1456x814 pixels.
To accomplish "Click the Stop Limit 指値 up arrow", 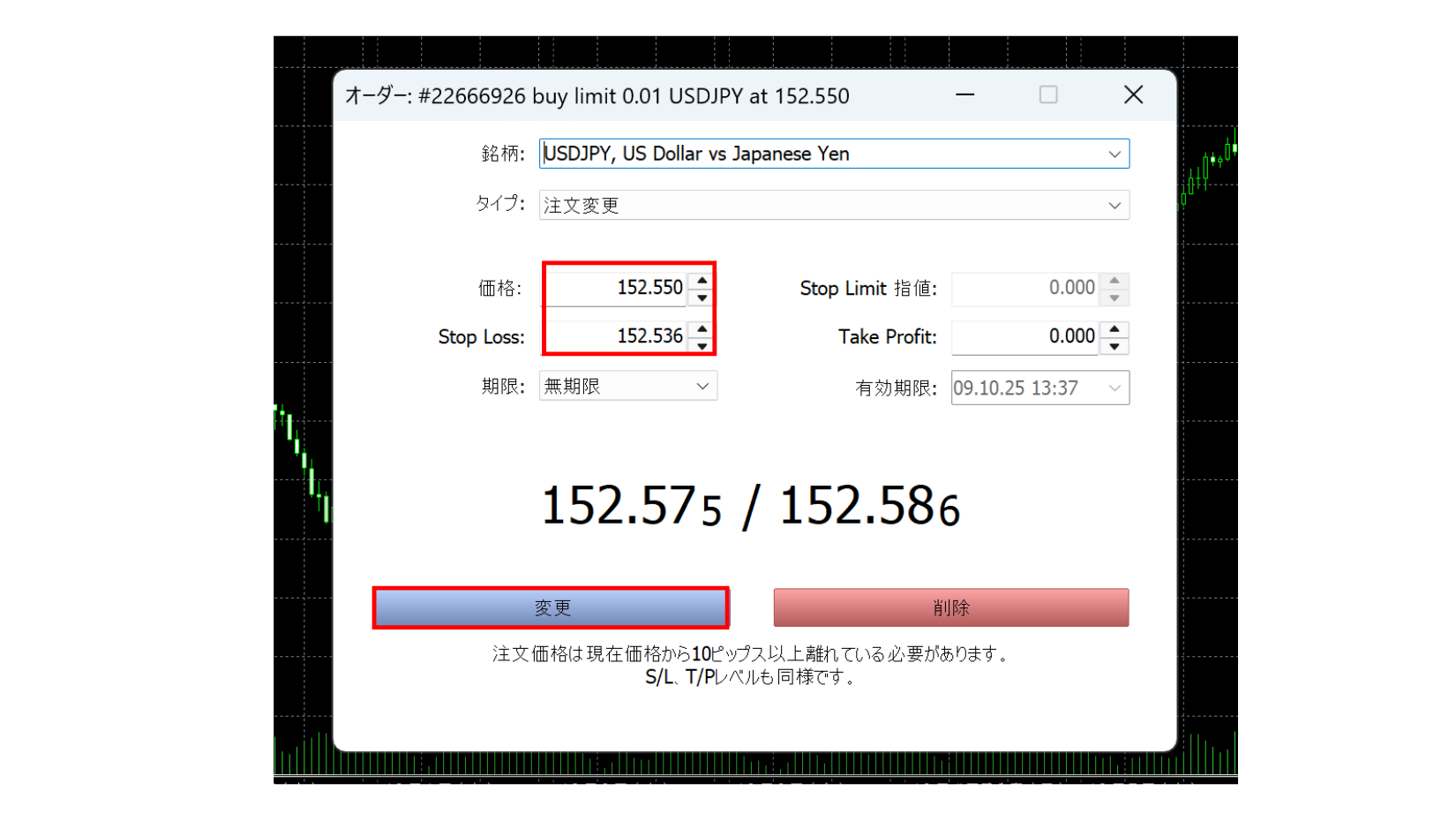I will 1114,280.
